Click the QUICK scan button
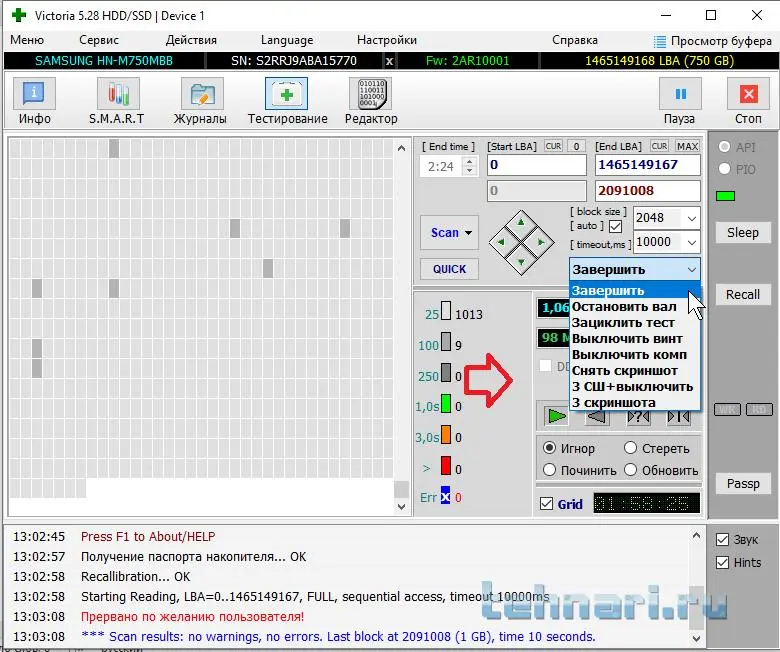The image size is (780, 652). 449,269
